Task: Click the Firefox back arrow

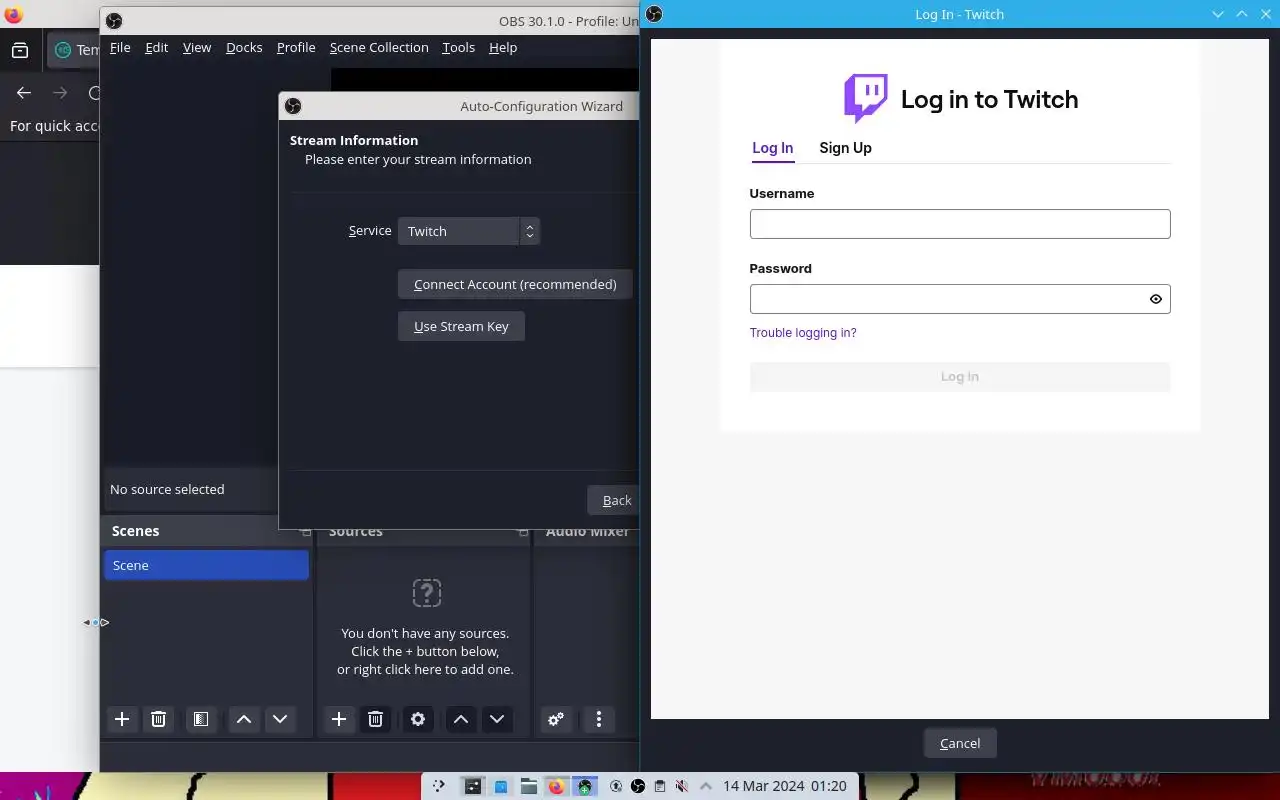Action: (24, 93)
